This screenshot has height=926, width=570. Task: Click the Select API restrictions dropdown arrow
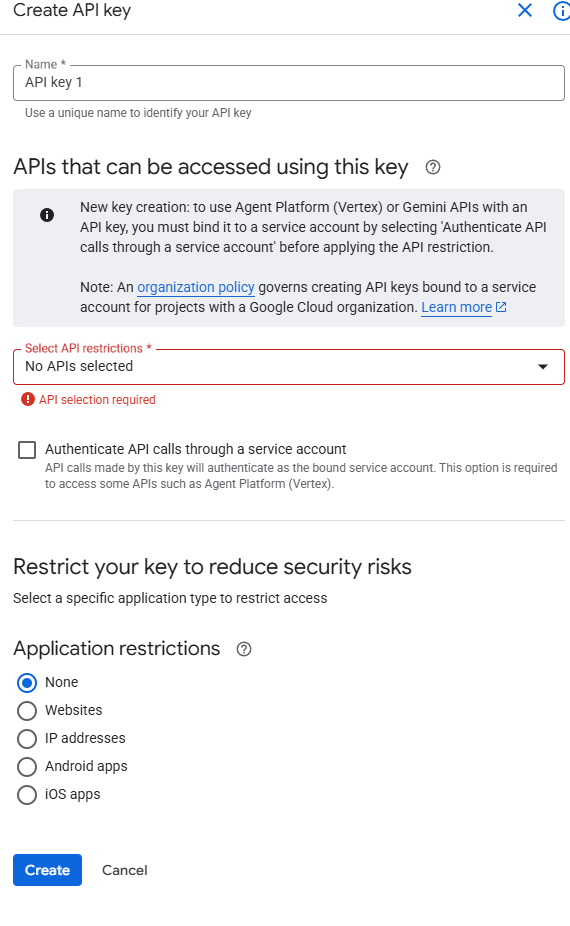[543, 367]
